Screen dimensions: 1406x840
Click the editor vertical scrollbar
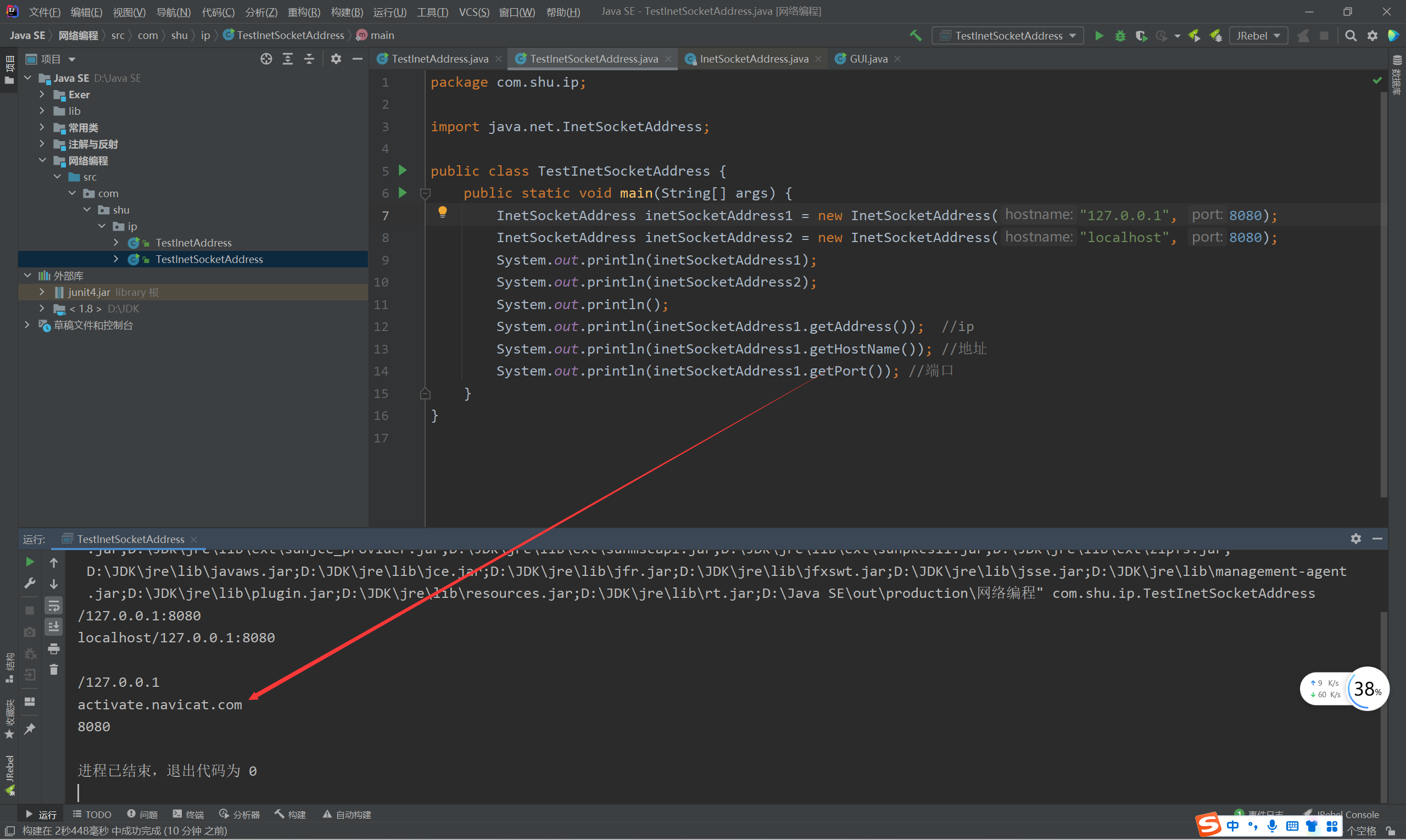coord(1383,294)
